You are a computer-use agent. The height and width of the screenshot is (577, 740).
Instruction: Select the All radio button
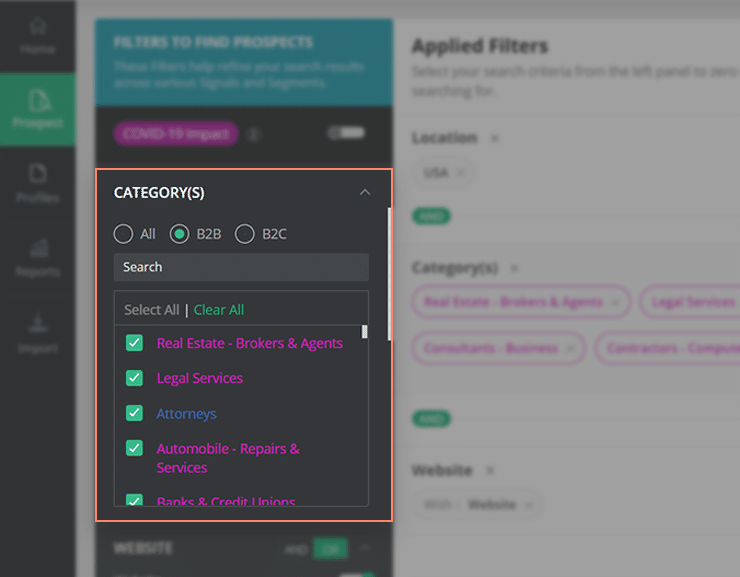pos(123,234)
